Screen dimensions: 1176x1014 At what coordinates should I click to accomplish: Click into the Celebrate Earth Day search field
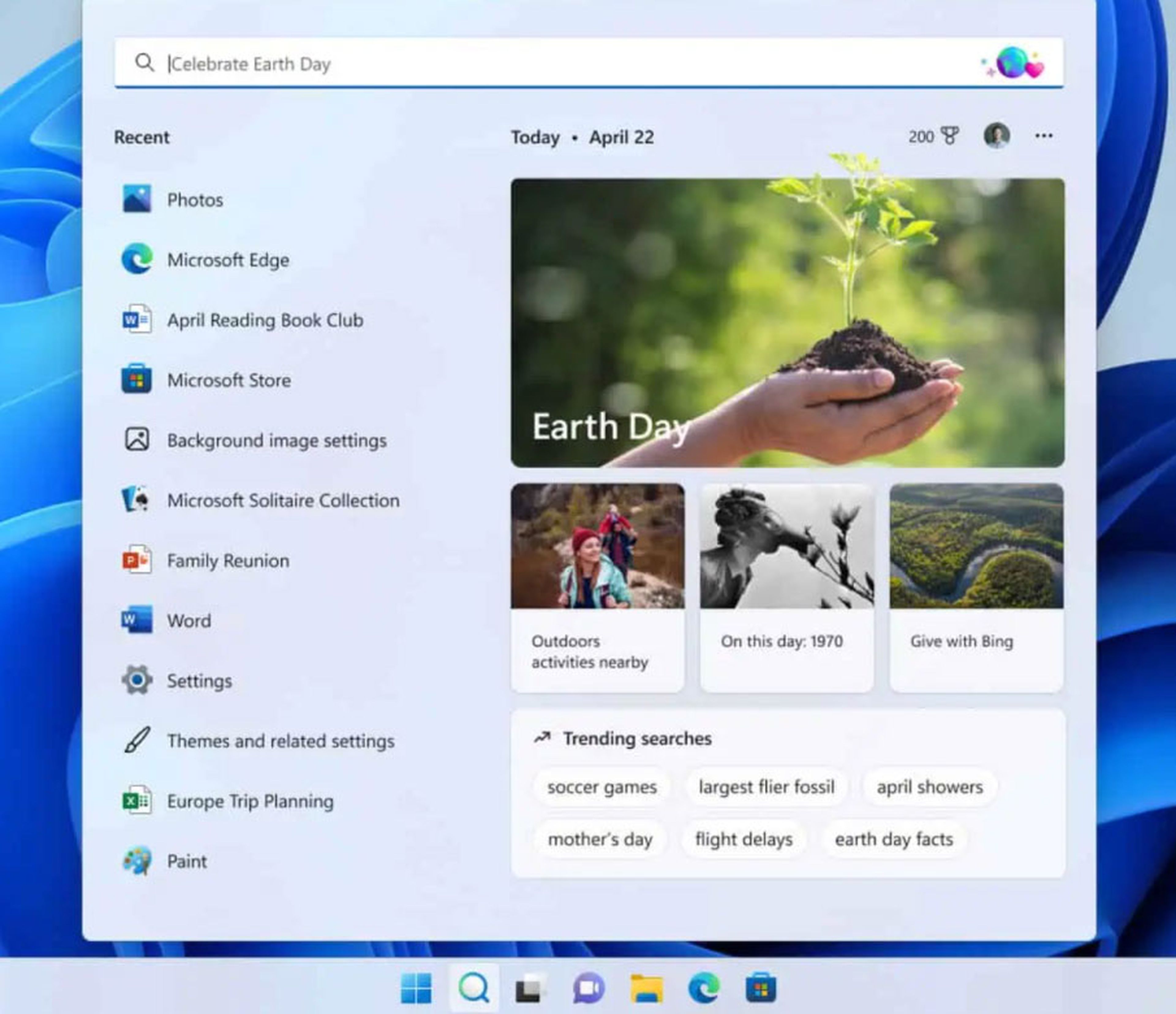(x=589, y=63)
